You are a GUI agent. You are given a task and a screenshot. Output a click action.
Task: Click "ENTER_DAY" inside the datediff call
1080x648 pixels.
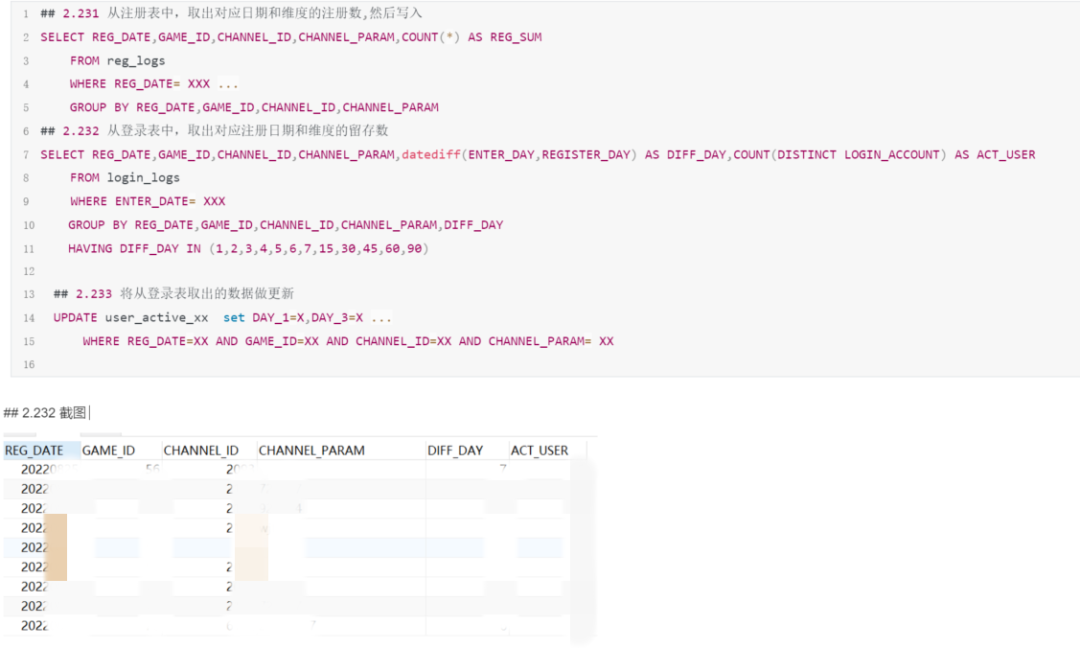[x=501, y=154]
